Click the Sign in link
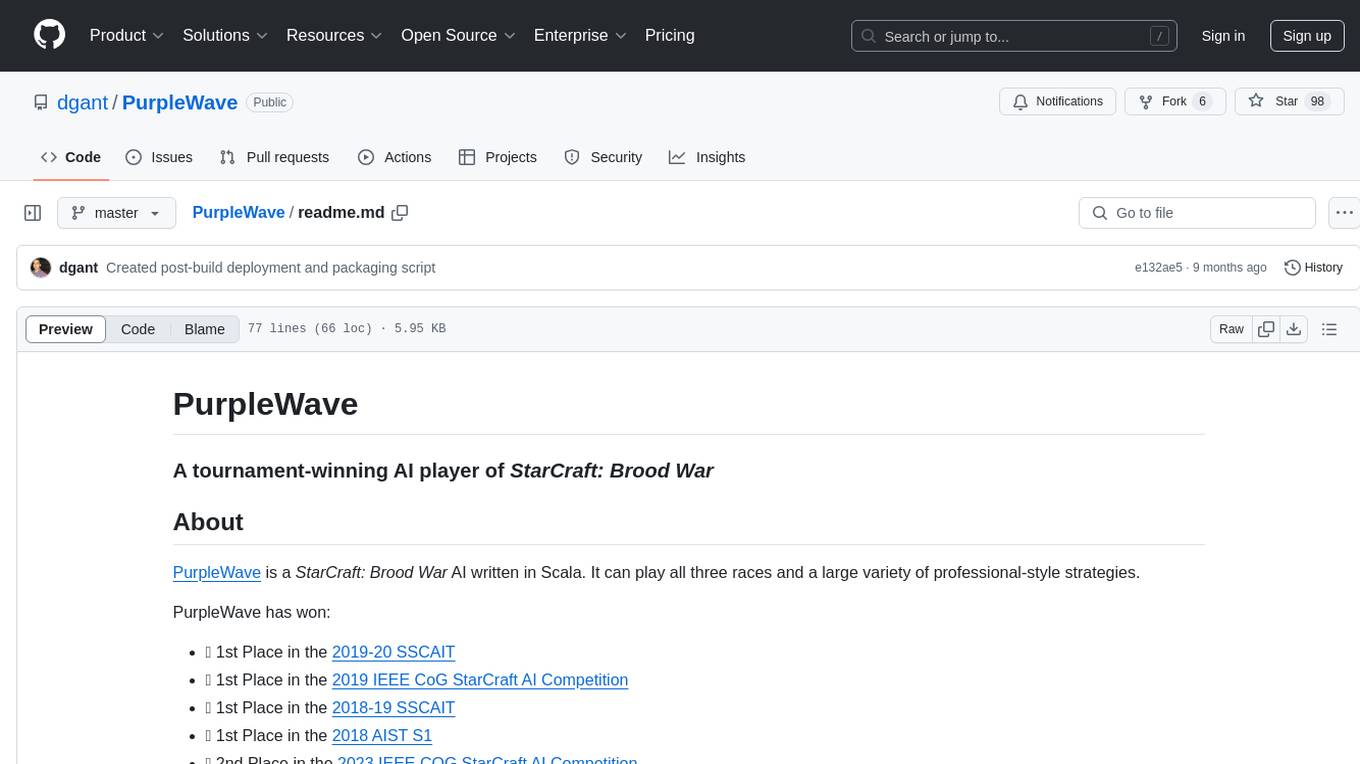This screenshot has width=1360, height=764. (1223, 36)
